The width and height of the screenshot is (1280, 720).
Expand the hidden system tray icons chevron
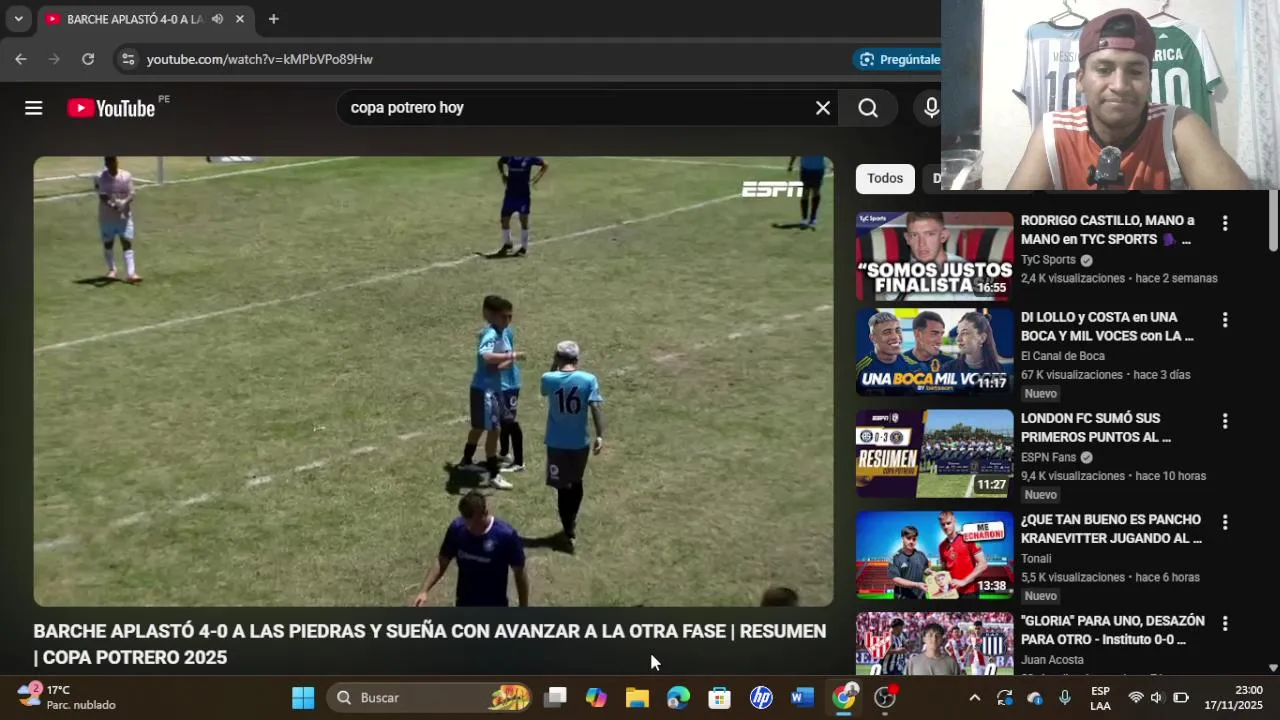click(x=974, y=697)
